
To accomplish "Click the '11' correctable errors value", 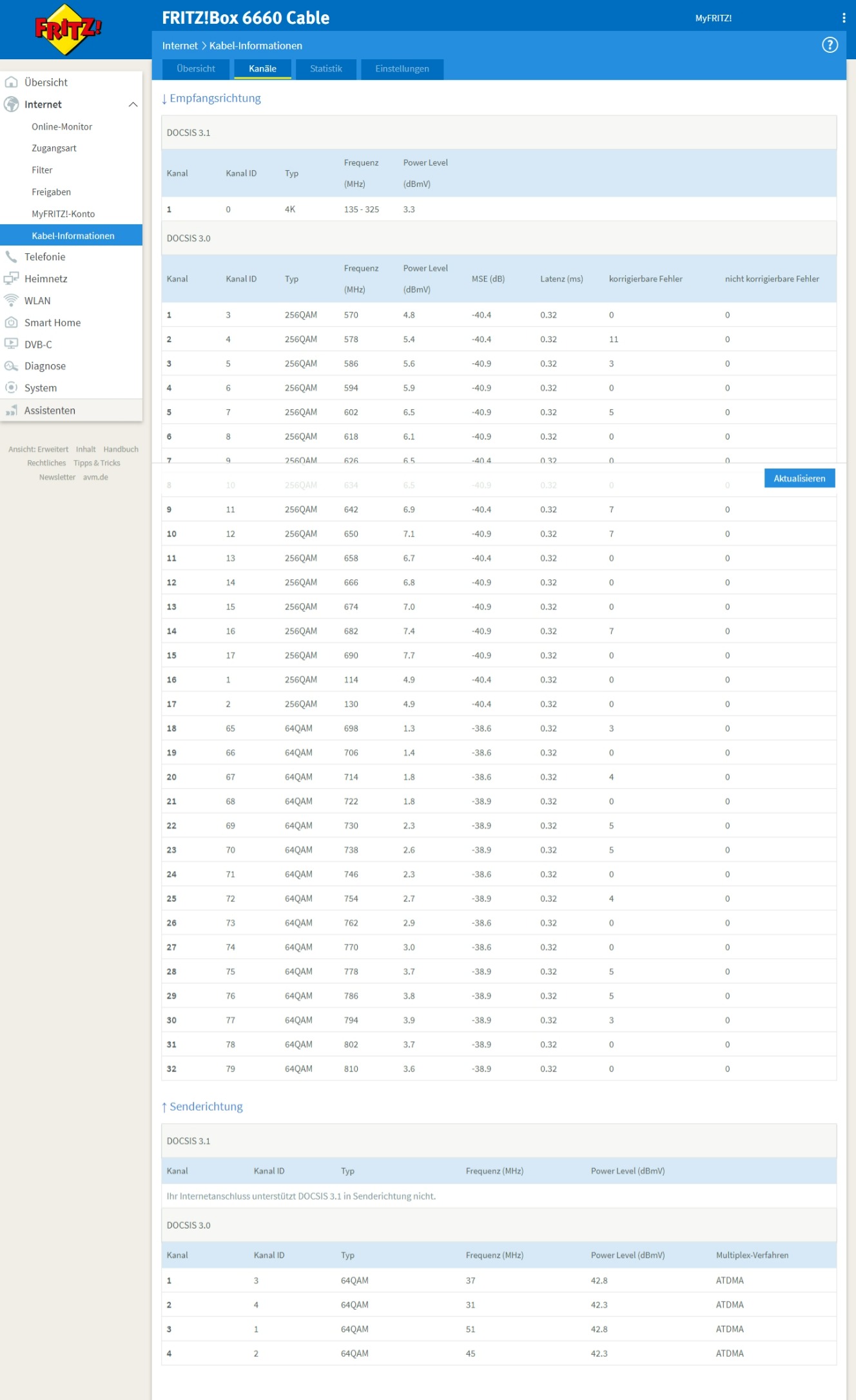I will [614, 340].
